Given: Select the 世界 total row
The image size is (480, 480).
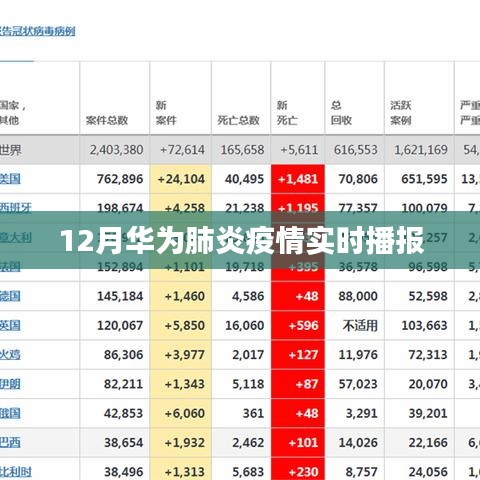Looking at the screenshot, I should [x=240, y=150].
